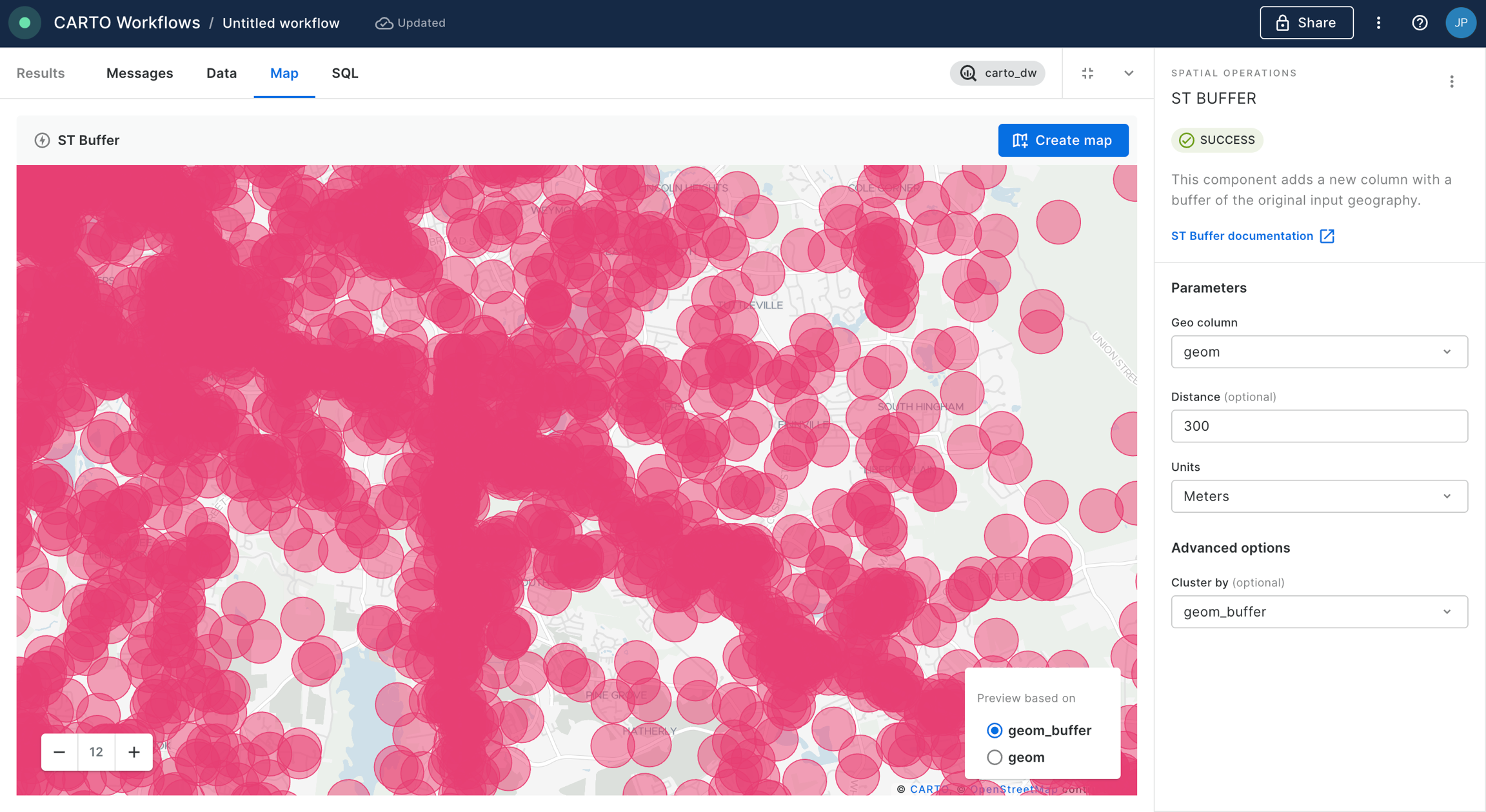Expand the chevron next to carto_dw
Screen dimensions: 1486x812
(x=1128, y=74)
